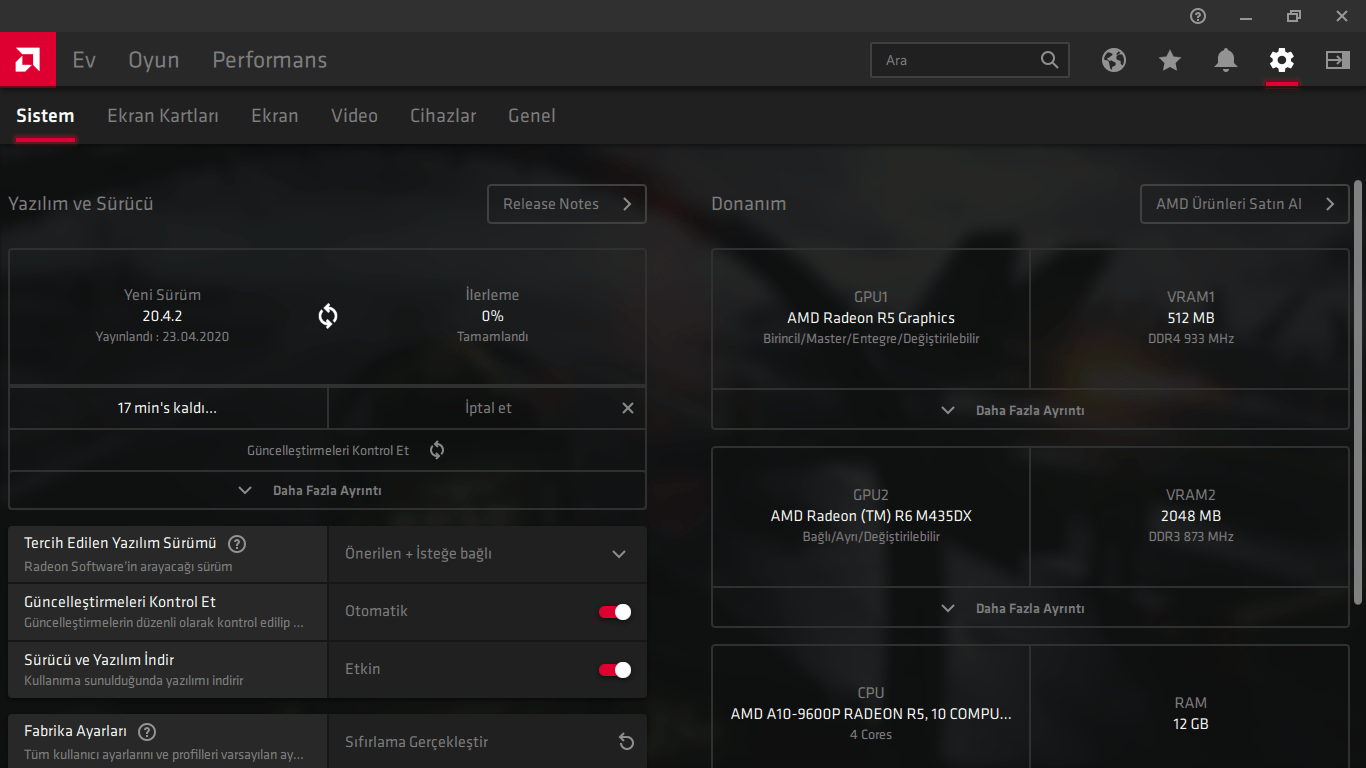The image size is (1366, 768).
Task: Click AMD Ürünleri Satın Al button
Action: pos(1245,204)
